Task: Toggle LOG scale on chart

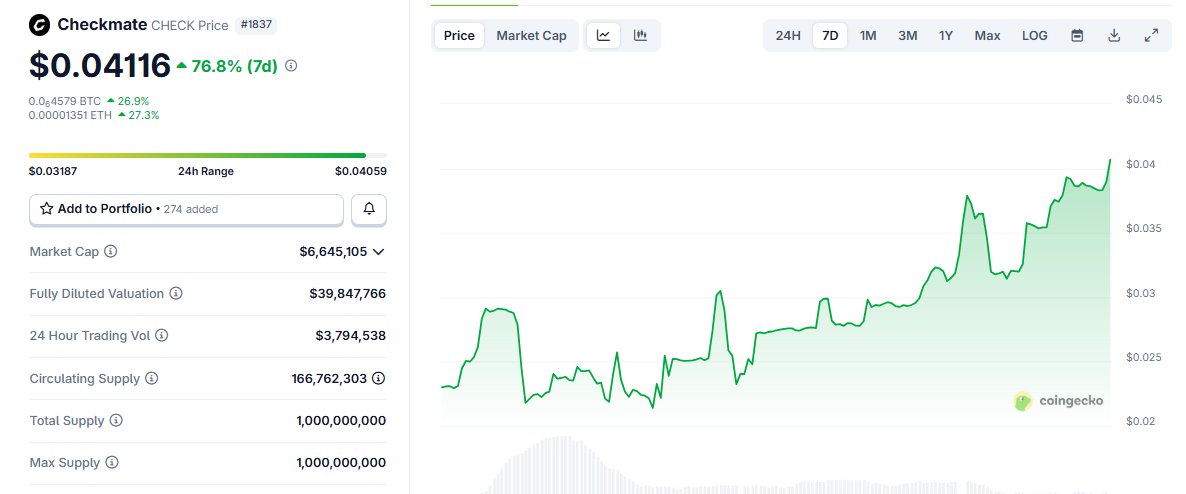Action: (x=1035, y=36)
